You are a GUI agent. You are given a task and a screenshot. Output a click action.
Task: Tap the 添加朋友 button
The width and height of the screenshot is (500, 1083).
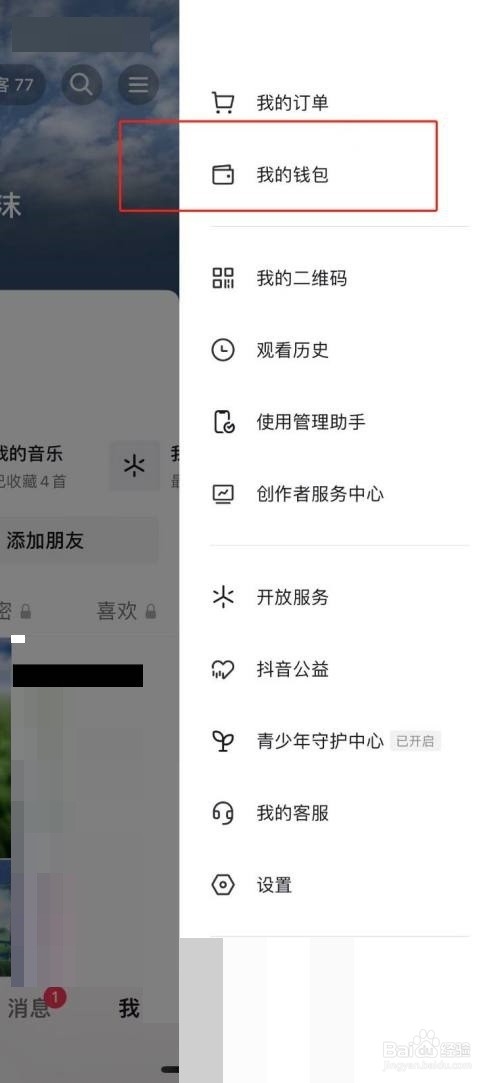pyautogui.click(x=78, y=540)
